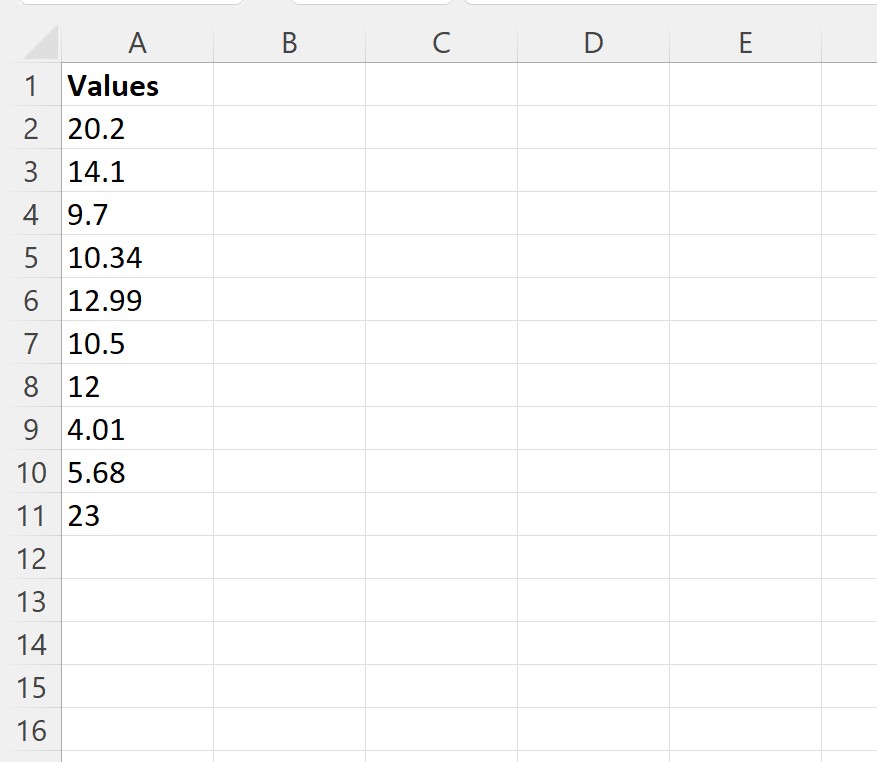Select the cell with 5.68
The height and width of the screenshot is (762, 877).
137,472
